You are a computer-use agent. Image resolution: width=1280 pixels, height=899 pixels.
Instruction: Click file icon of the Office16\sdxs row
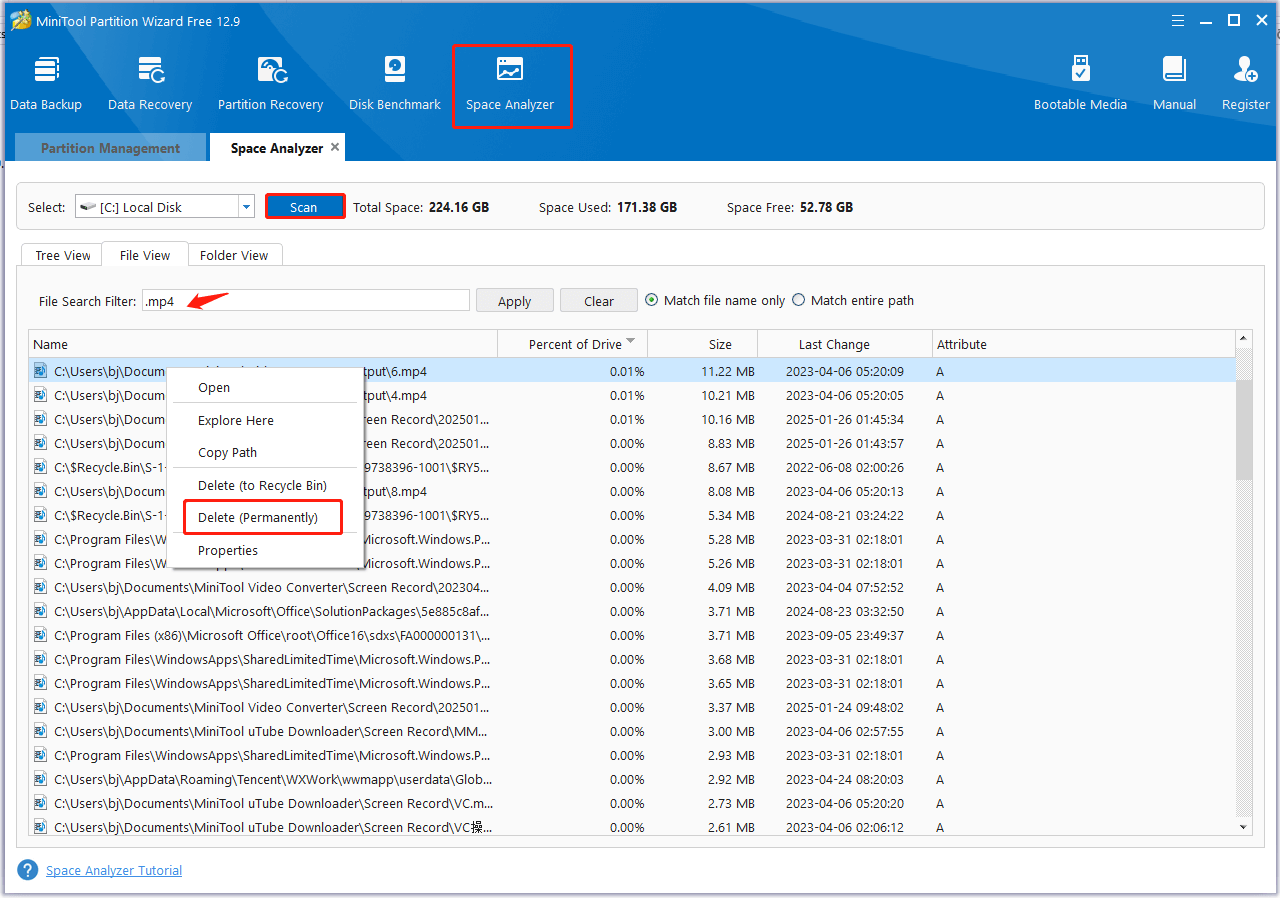(40, 635)
